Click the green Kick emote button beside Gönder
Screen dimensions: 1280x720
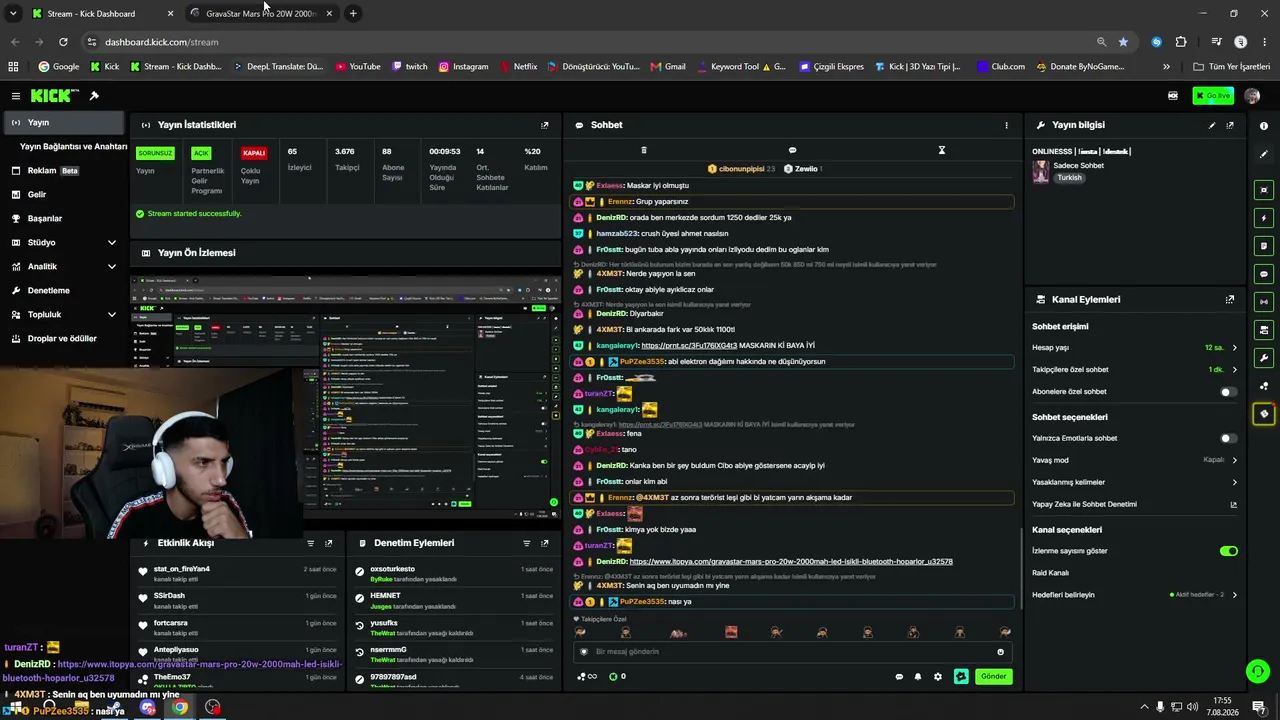961,677
